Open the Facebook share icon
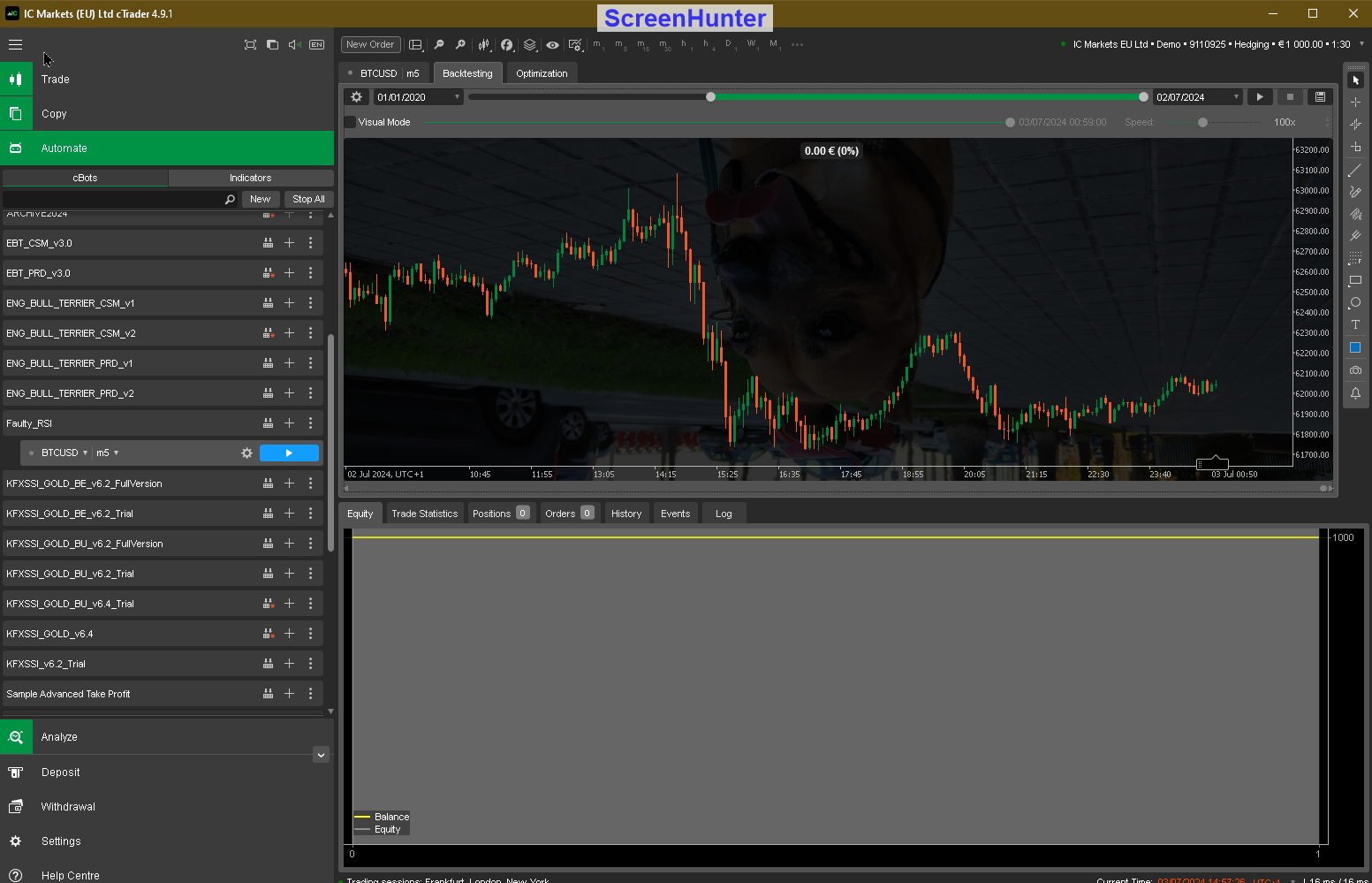1372x883 pixels. click(507, 44)
